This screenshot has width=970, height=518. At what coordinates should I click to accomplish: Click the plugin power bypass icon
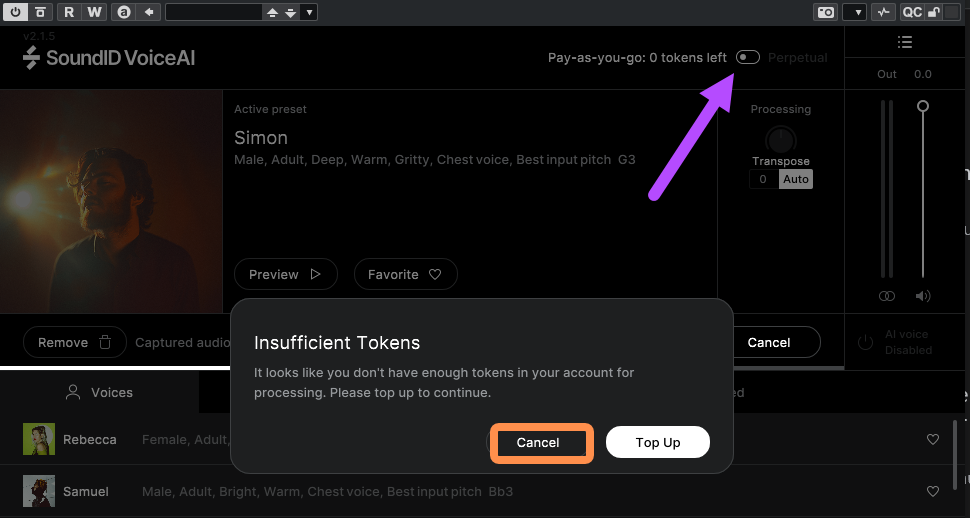(15, 12)
